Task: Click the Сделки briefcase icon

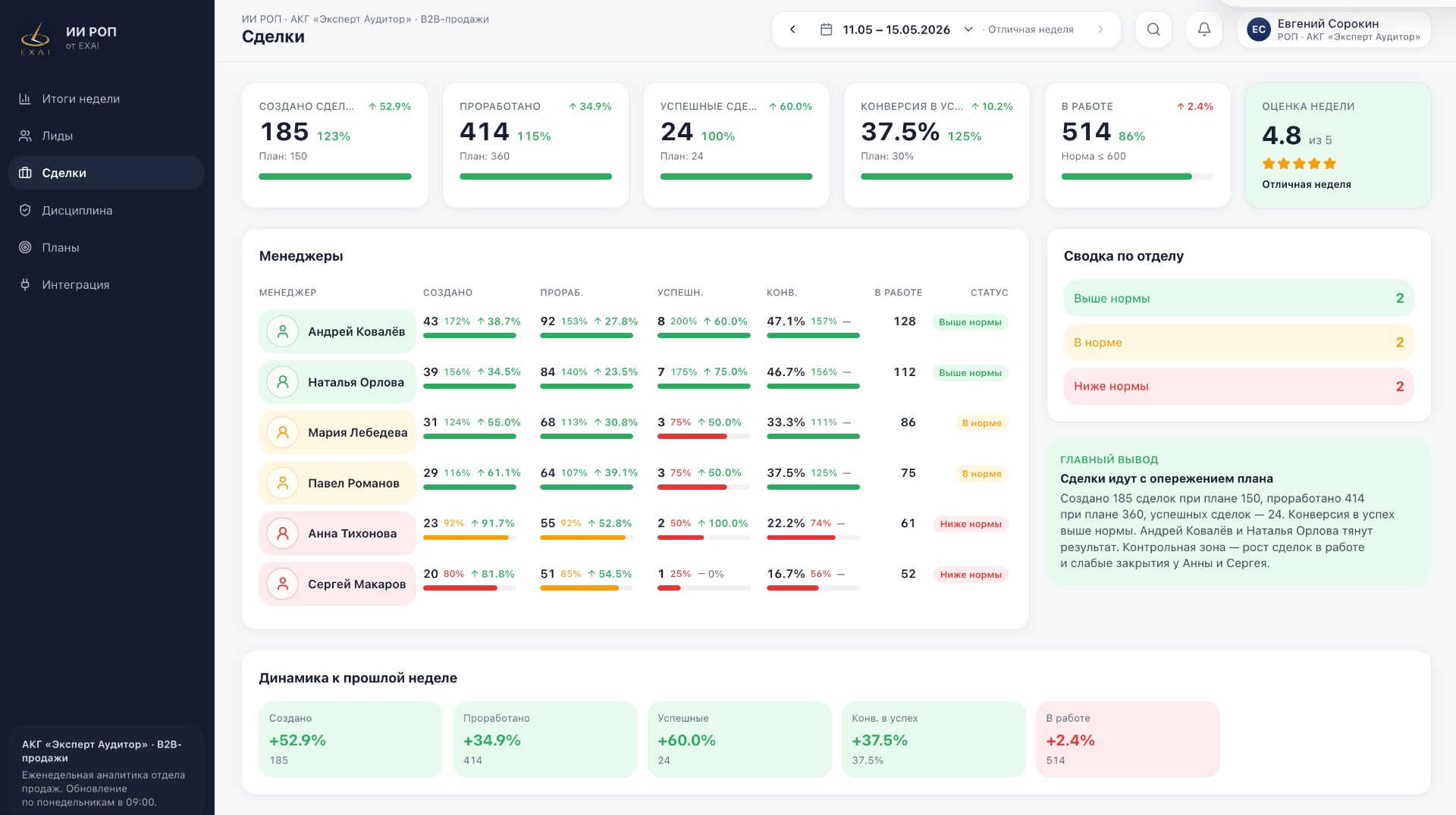Action: tap(25, 173)
